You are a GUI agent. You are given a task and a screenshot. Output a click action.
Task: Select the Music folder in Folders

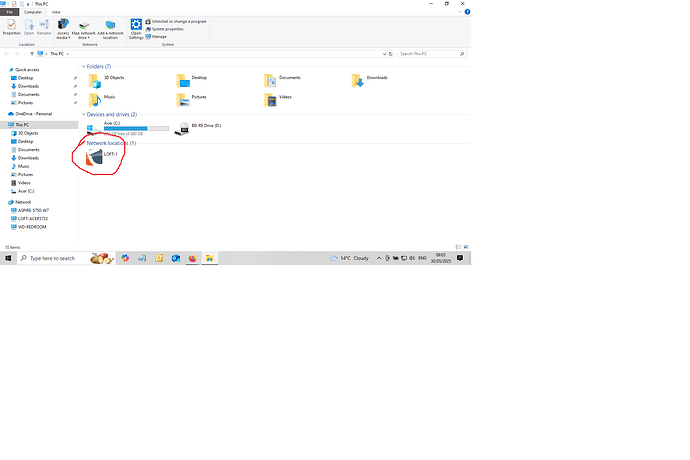[x=102, y=100]
